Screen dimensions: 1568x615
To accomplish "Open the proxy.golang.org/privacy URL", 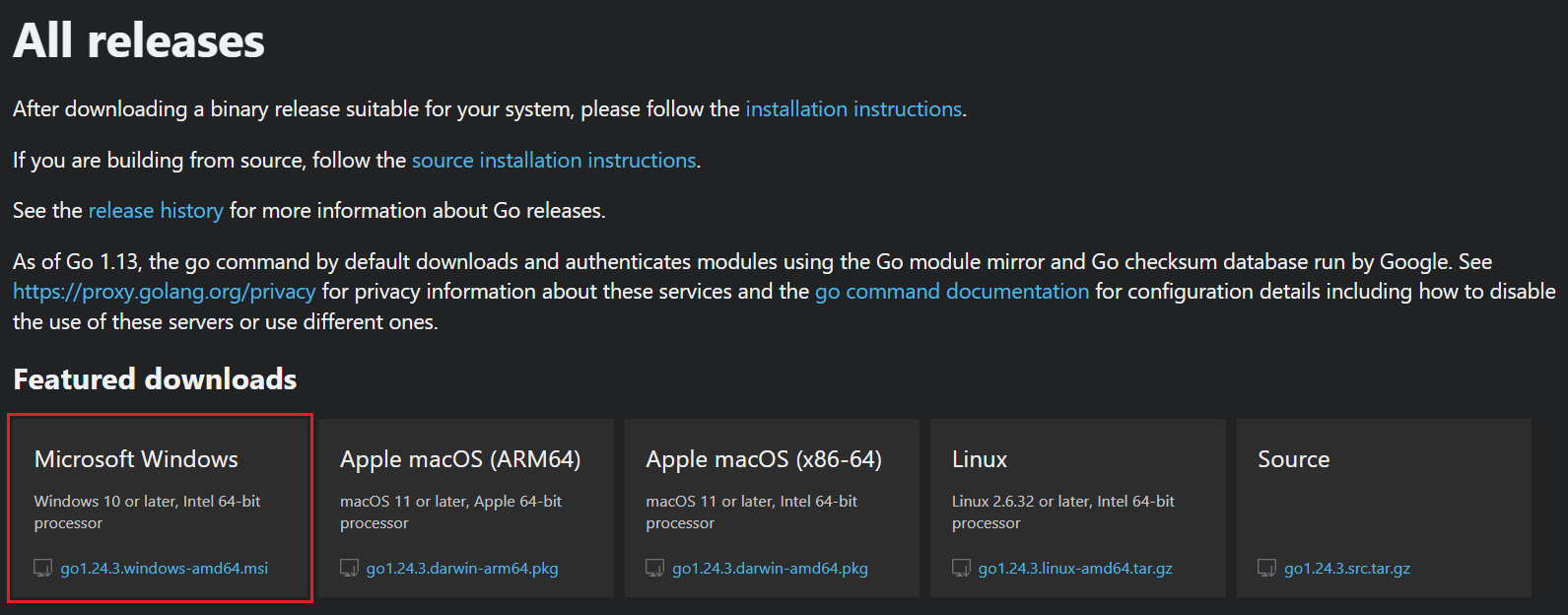I will [165, 291].
